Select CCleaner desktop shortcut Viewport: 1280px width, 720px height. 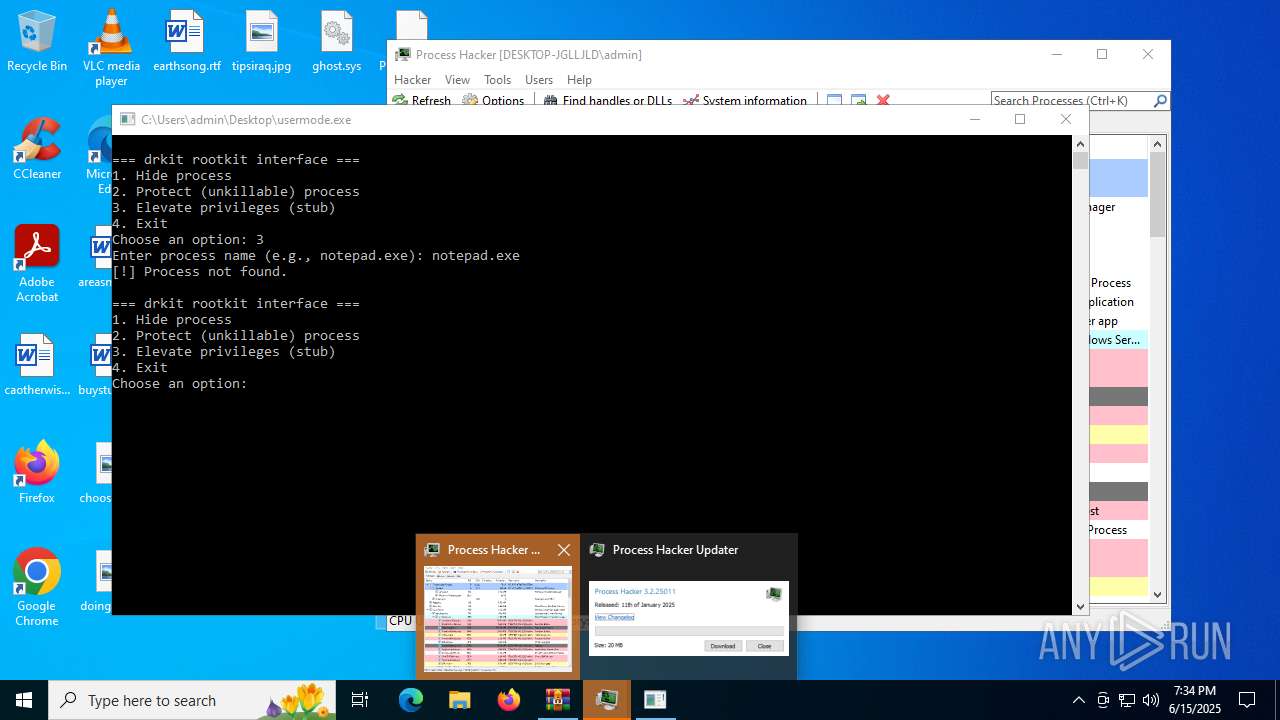tap(37, 148)
